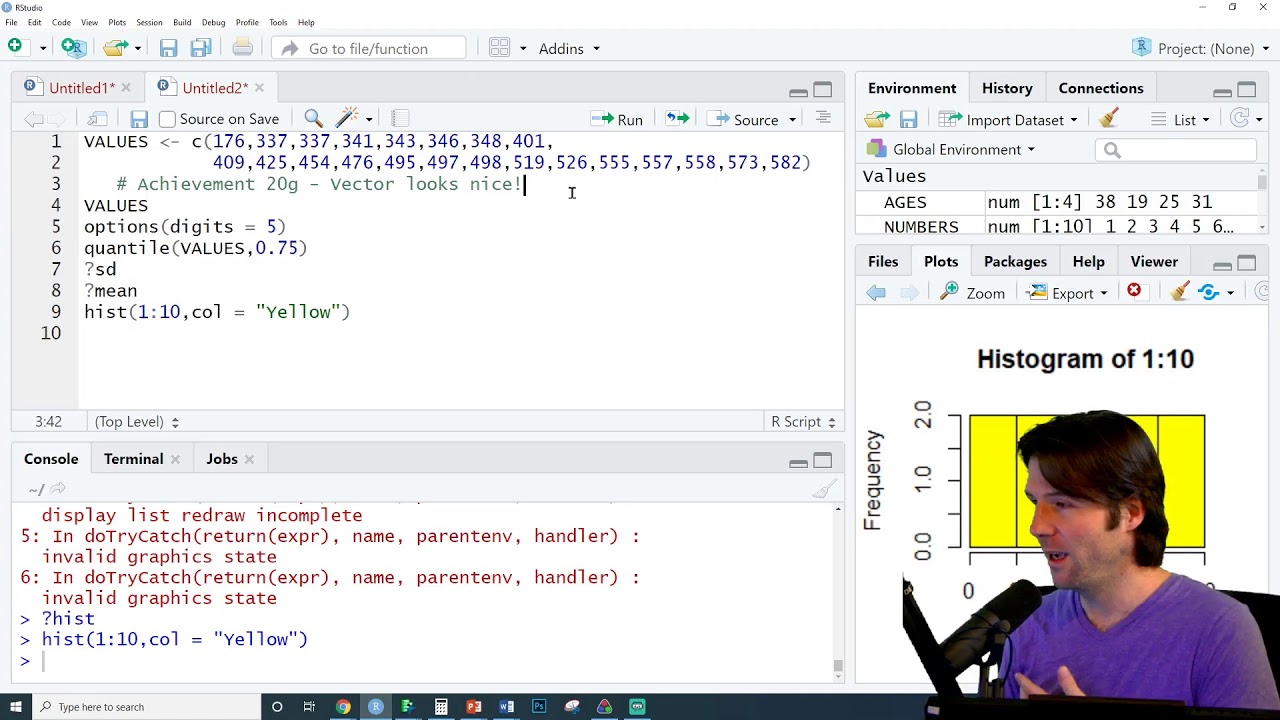Save script with editor toolbar disk icon
Image resolution: width=1280 pixels, height=720 pixels.
click(139, 119)
